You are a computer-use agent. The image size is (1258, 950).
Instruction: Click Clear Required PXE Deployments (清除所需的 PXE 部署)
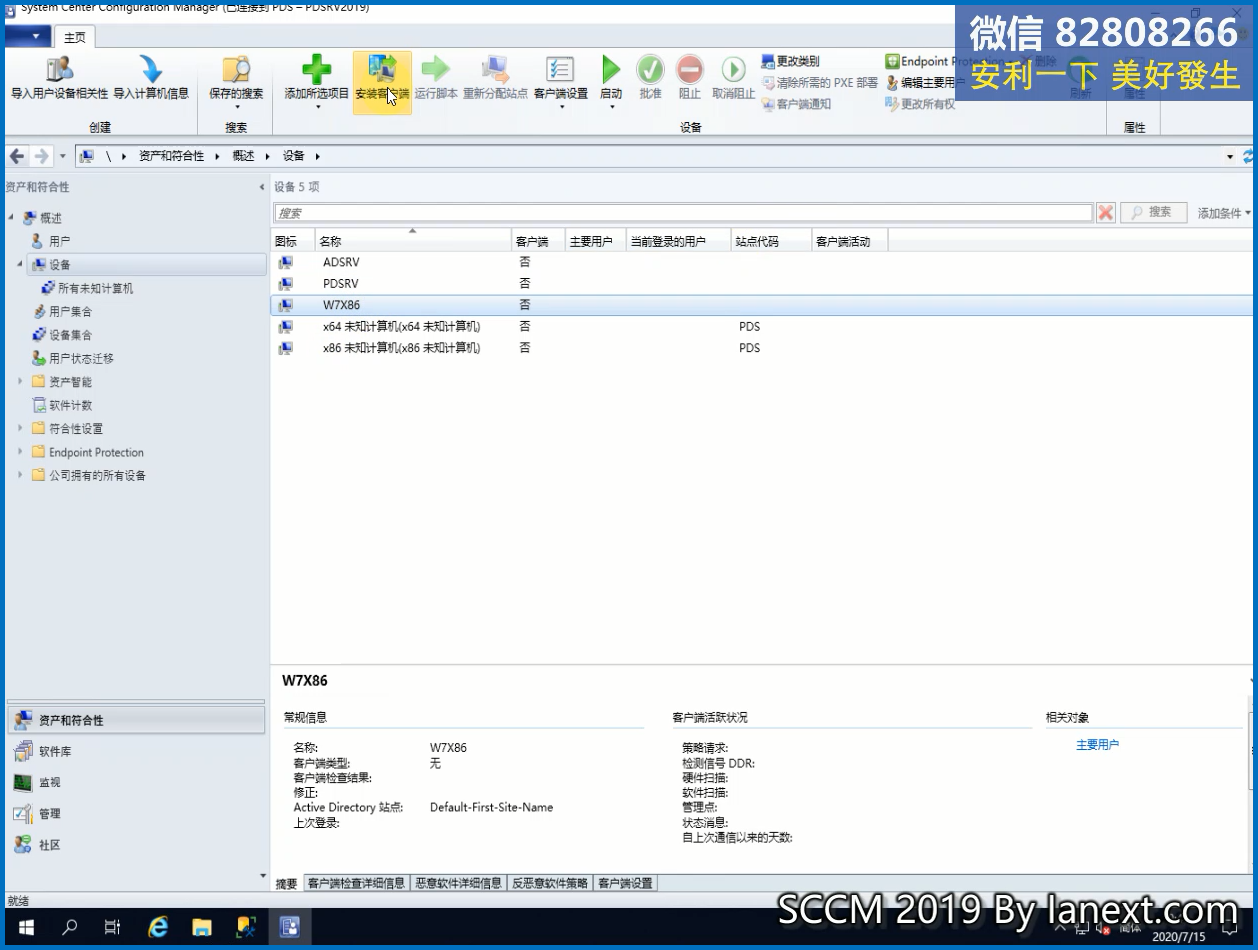click(x=820, y=83)
